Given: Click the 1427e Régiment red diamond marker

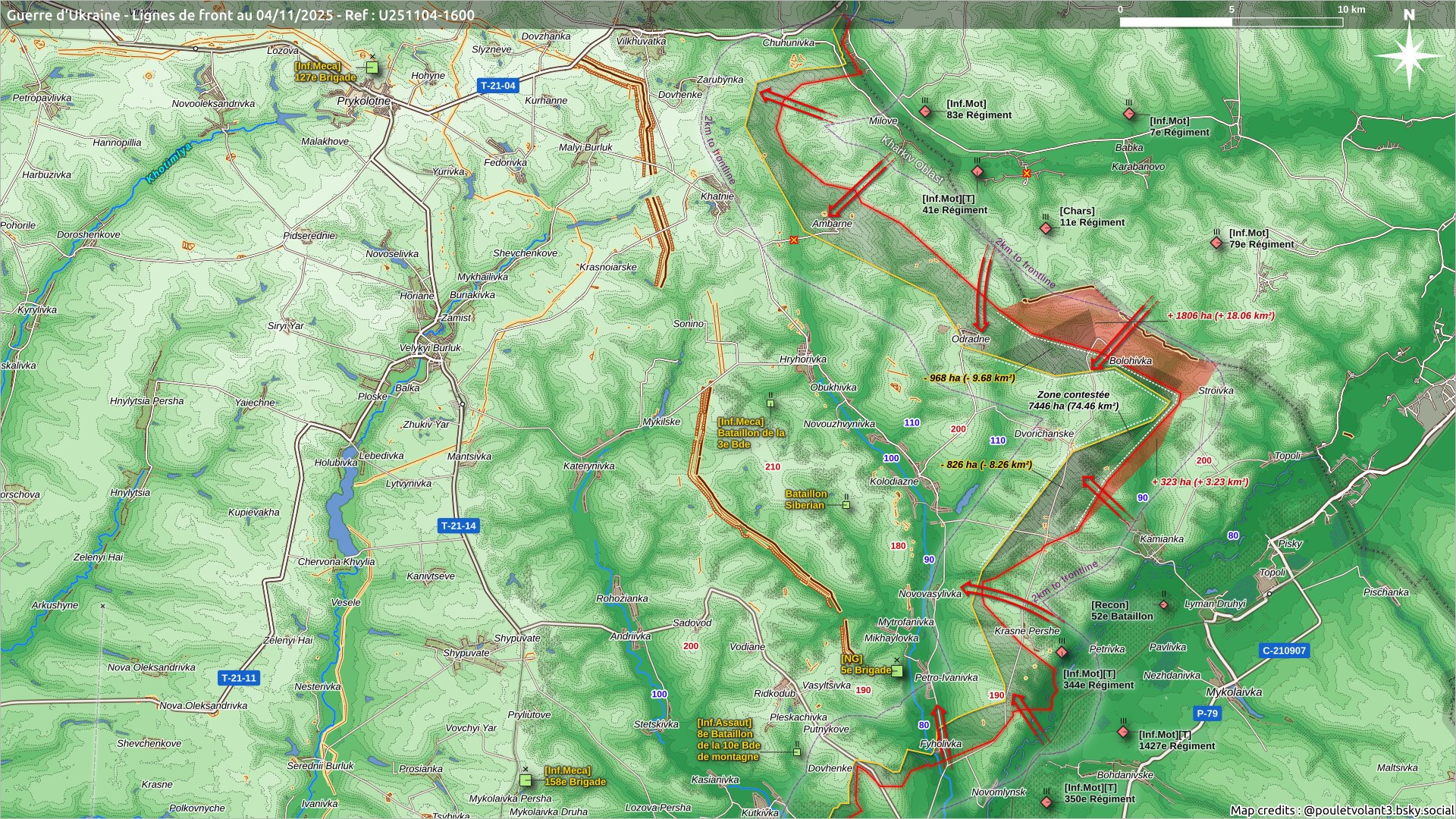Looking at the screenshot, I should 1123,733.
